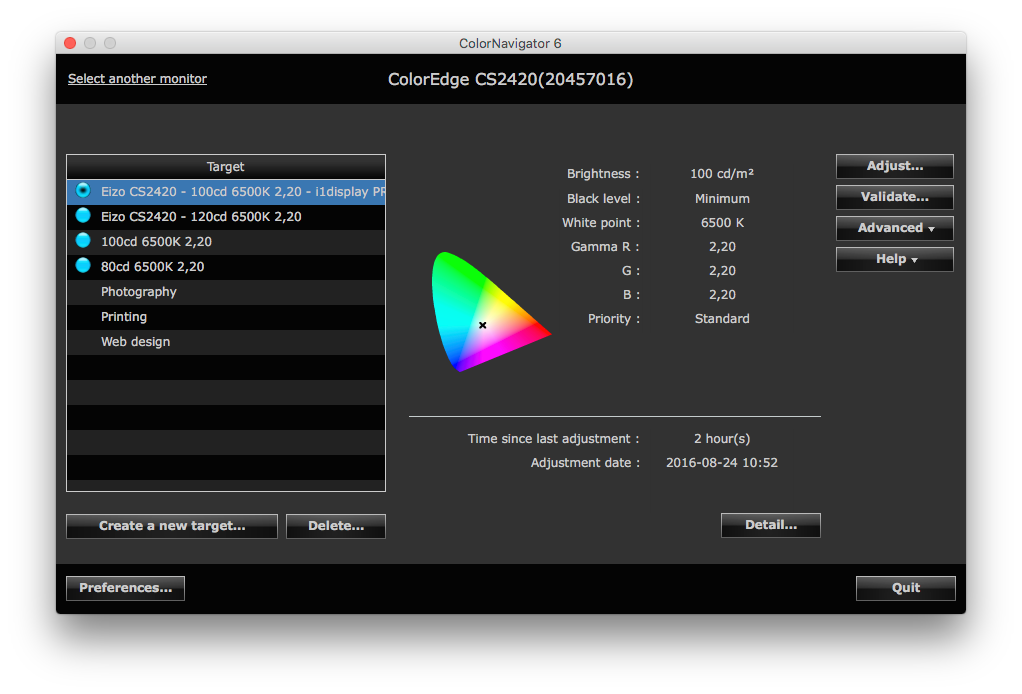Click the white point cross on gamut diagram
1022x694 pixels.
(483, 325)
